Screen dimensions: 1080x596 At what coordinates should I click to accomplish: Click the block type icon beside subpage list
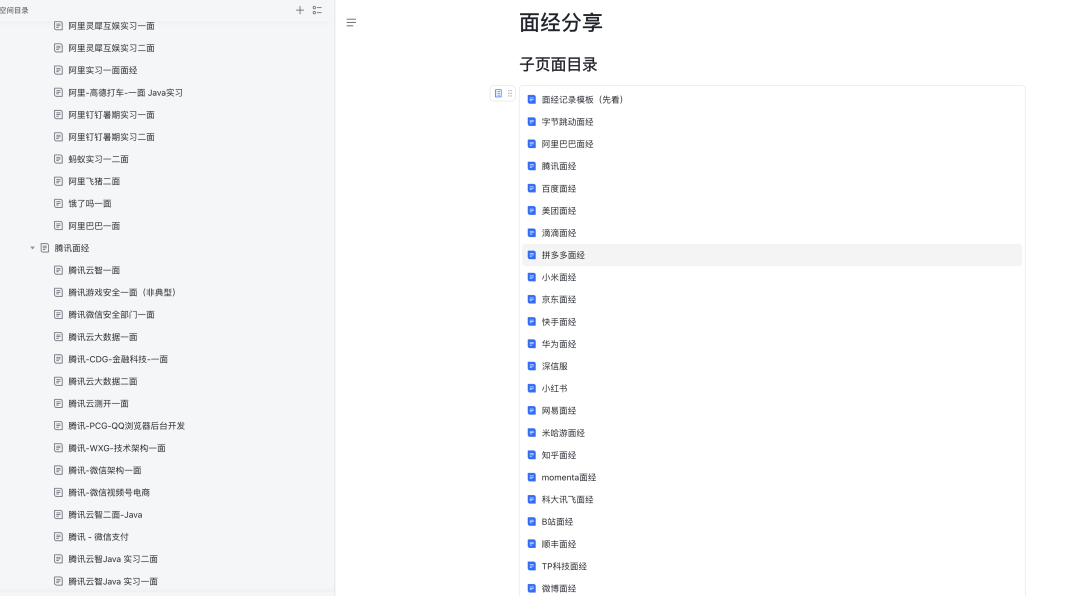tap(498, 93)
